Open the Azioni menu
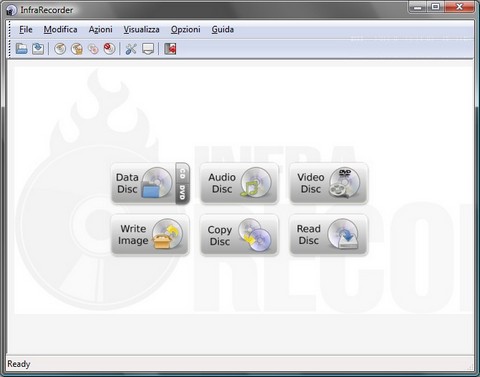The height and width of the screenshot is (377, 480). [100, 30]
